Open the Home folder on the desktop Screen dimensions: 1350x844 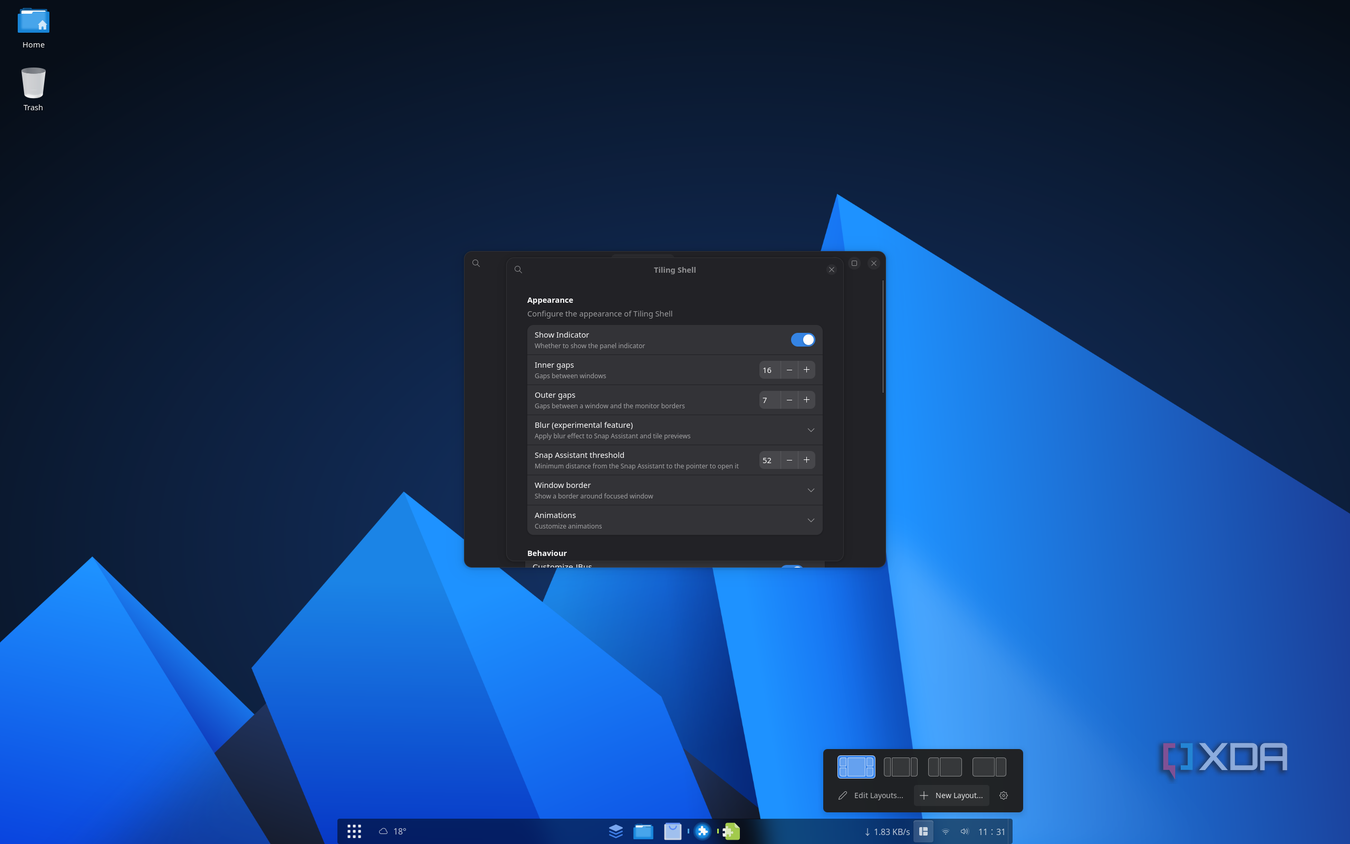[x=34, y=28]
